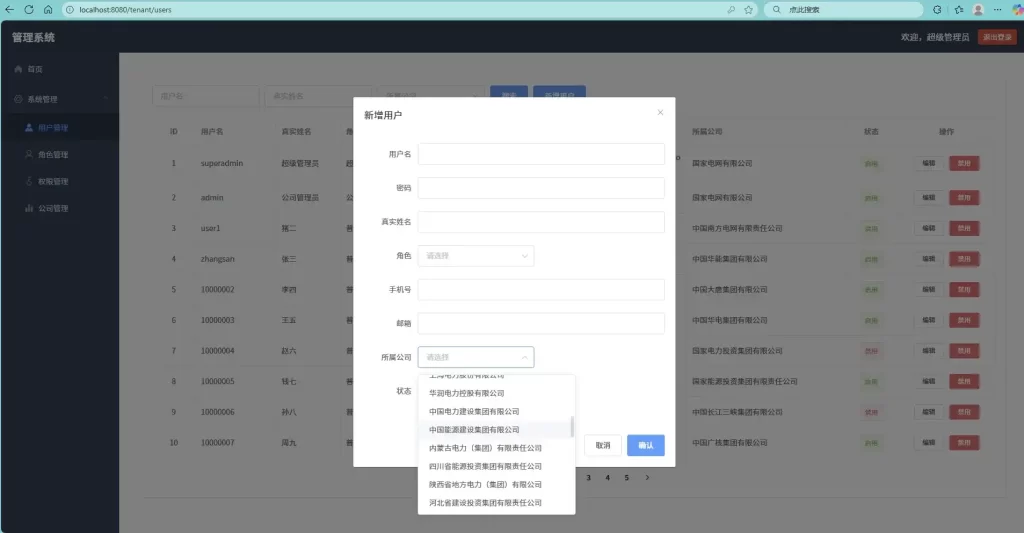The height and width of the screenshot is (533, 1024).
Task: Select the 10000005 username cell
Action: (217, 381)
